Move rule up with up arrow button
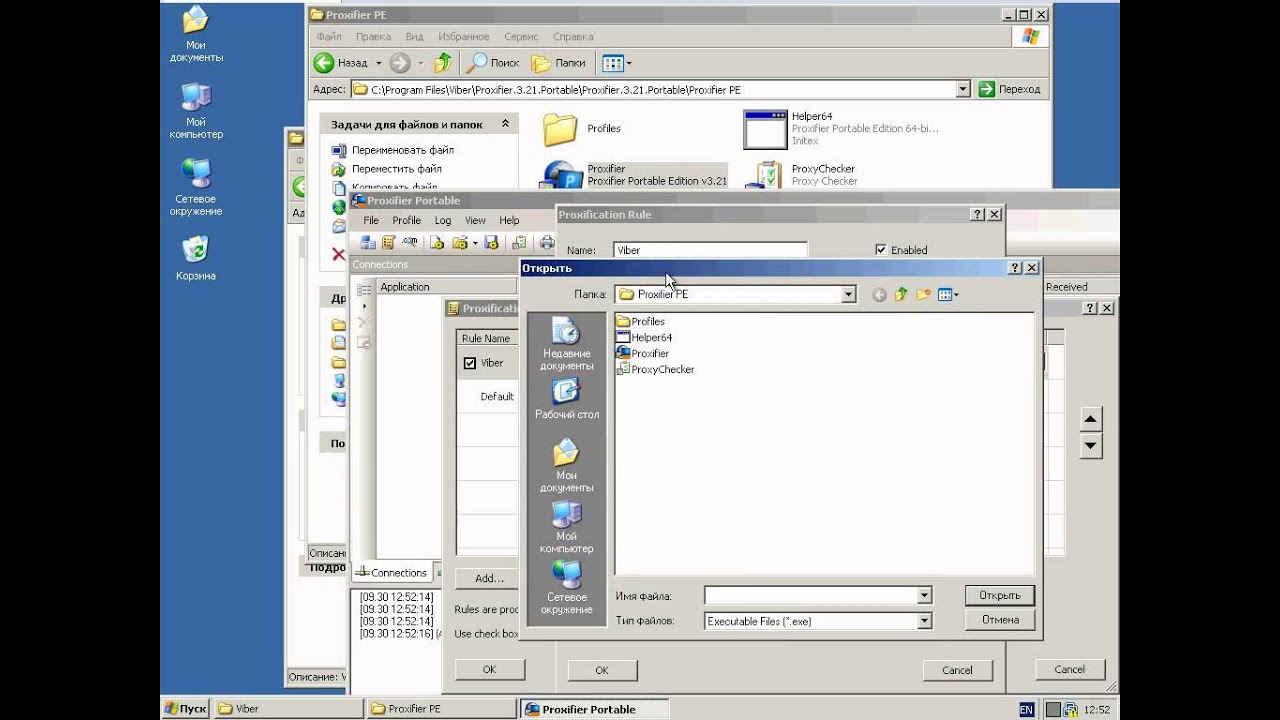Viewport: 1280px width, 720px height. tap(1091, 419)
